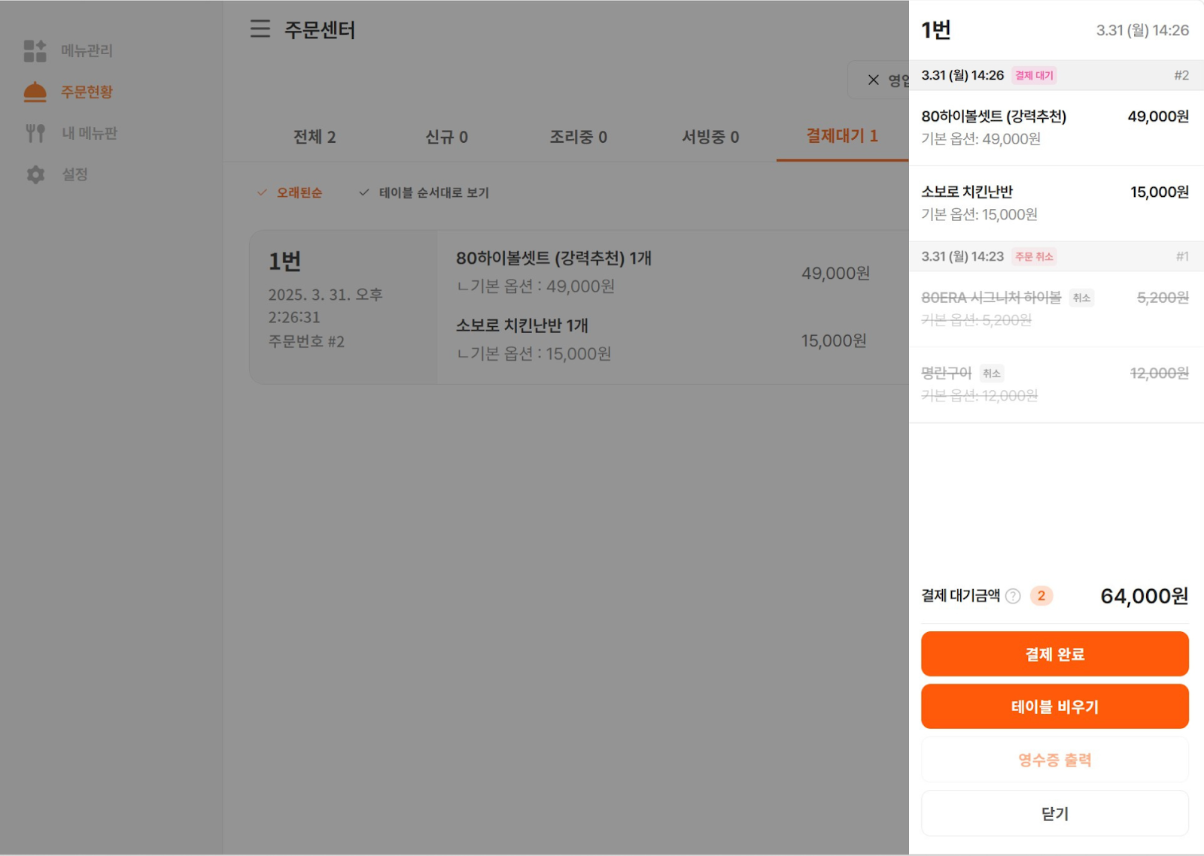Toggle 테이블 순서대로 보기 option
The image size is (1204, 856).
[424, 193]
